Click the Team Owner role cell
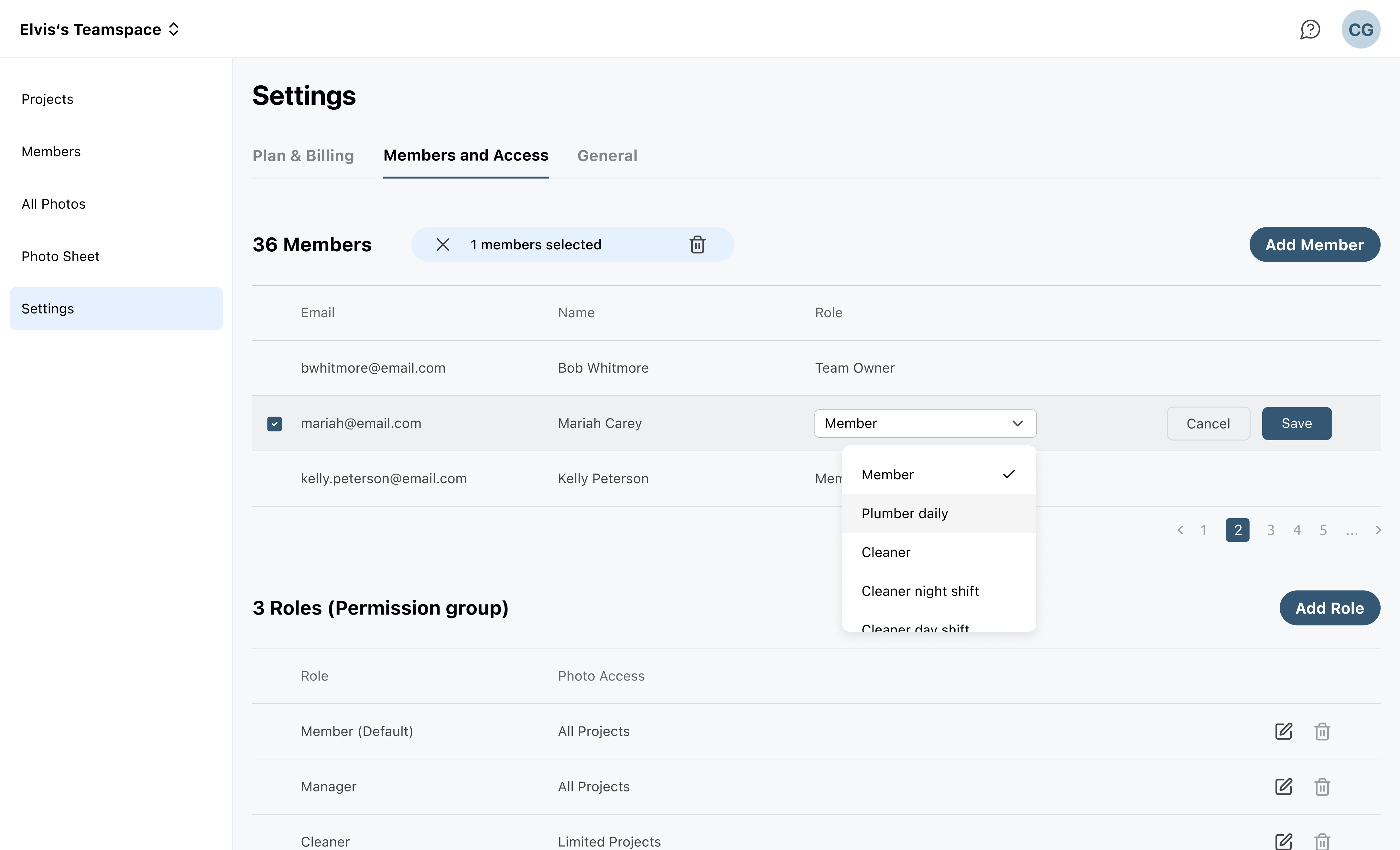This screenshot has width=1400, height=850. pyautogui.click(x=854, y=368)
